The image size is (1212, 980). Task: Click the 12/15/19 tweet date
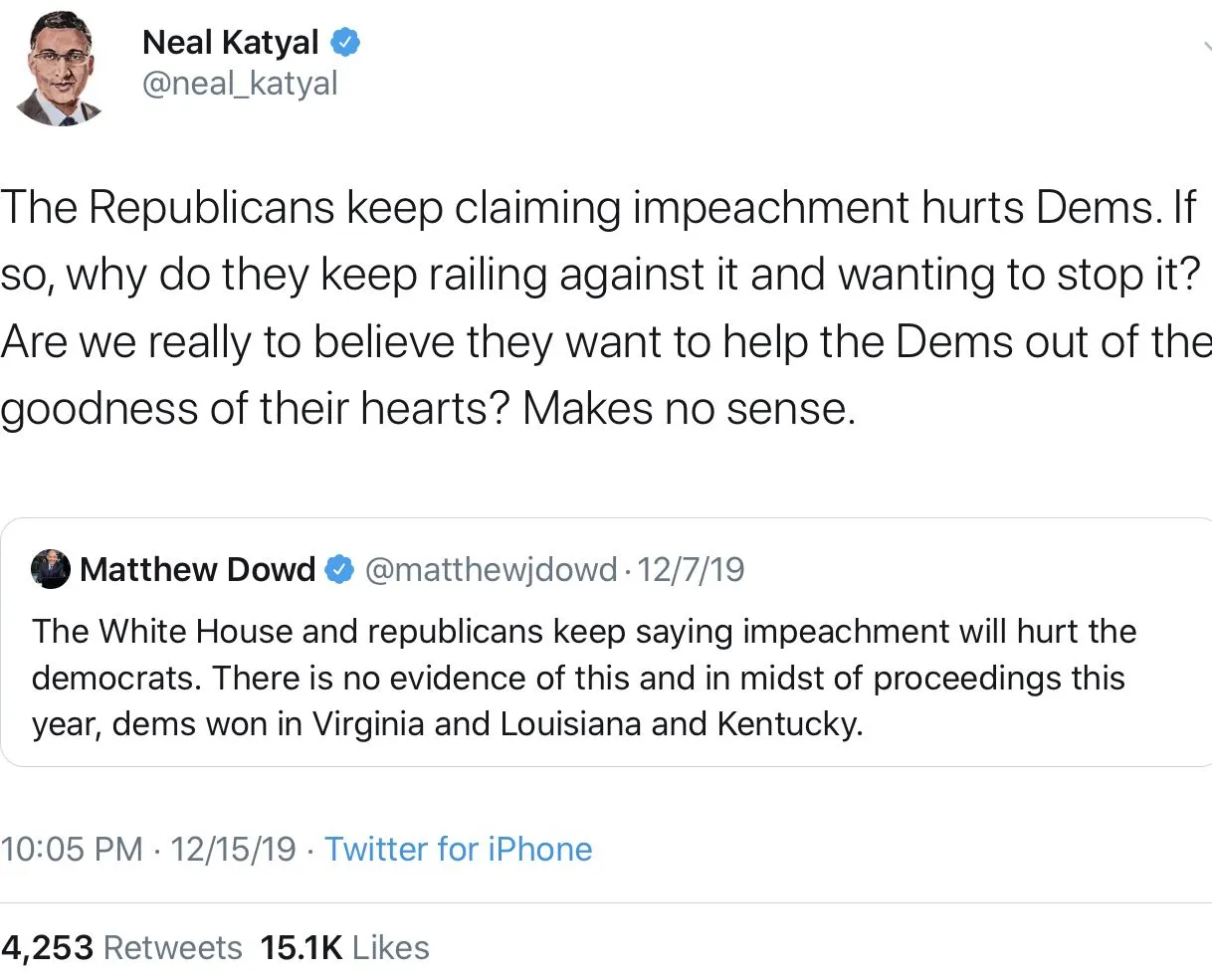[233, 850]
